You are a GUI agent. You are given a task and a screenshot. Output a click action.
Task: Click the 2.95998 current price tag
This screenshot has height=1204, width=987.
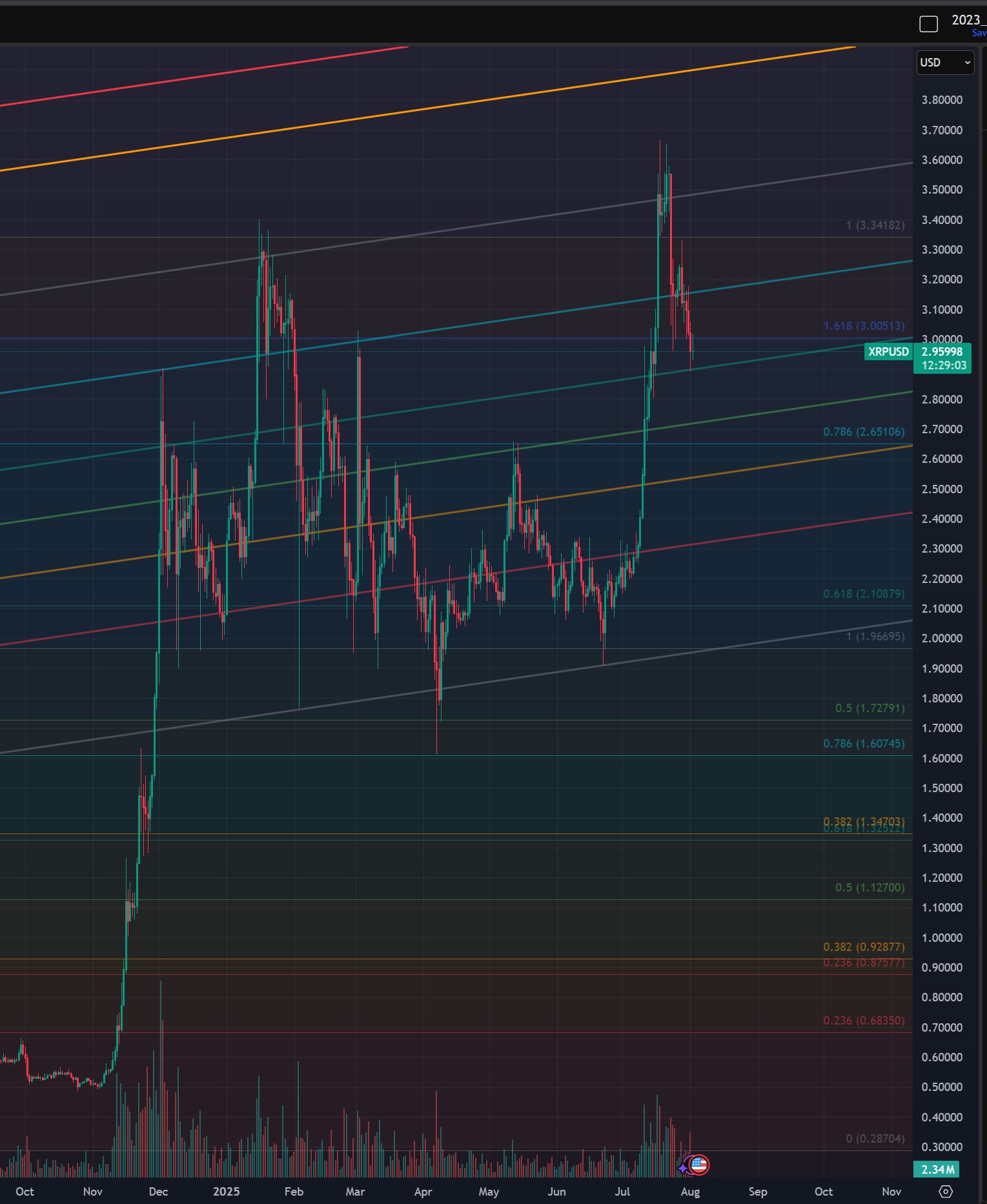[942, 352]
